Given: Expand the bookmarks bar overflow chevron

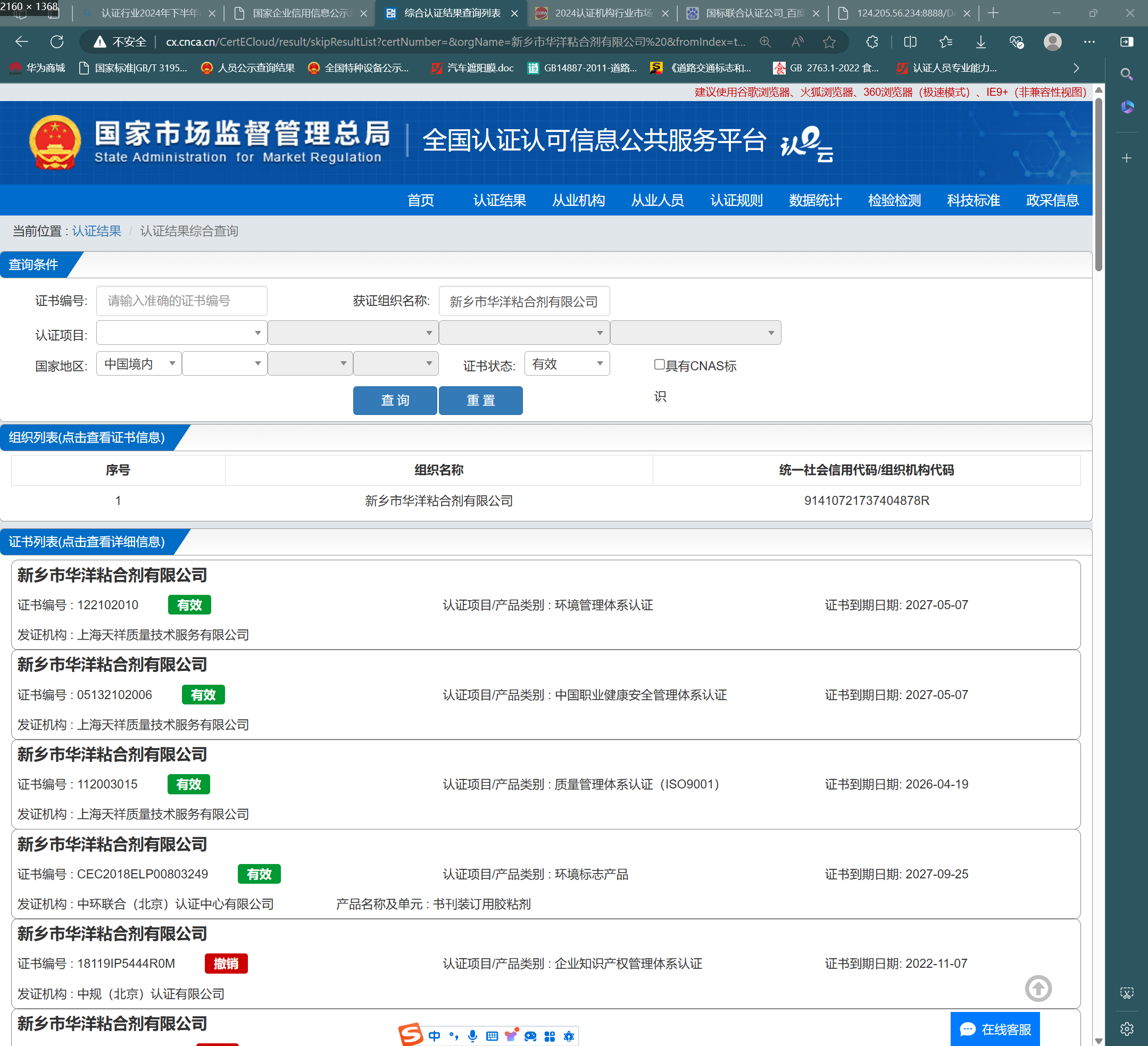Looking at the screenshot, I should pos(1076,68).
